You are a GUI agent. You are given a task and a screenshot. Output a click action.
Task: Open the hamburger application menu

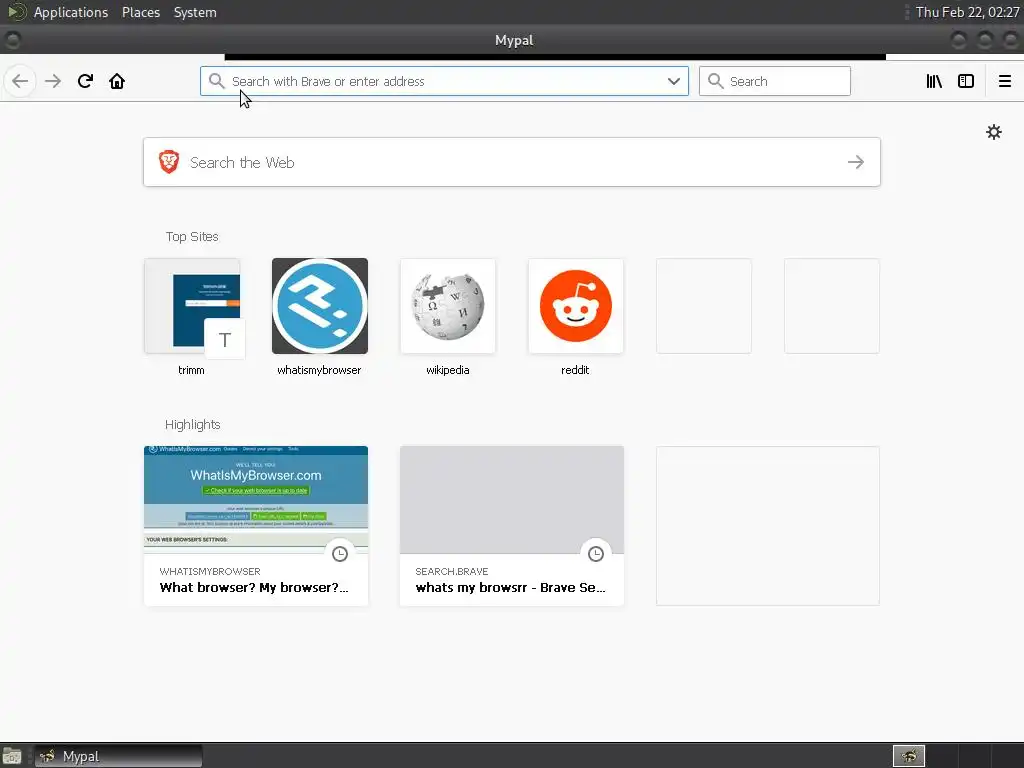[x=1005, y=81]
